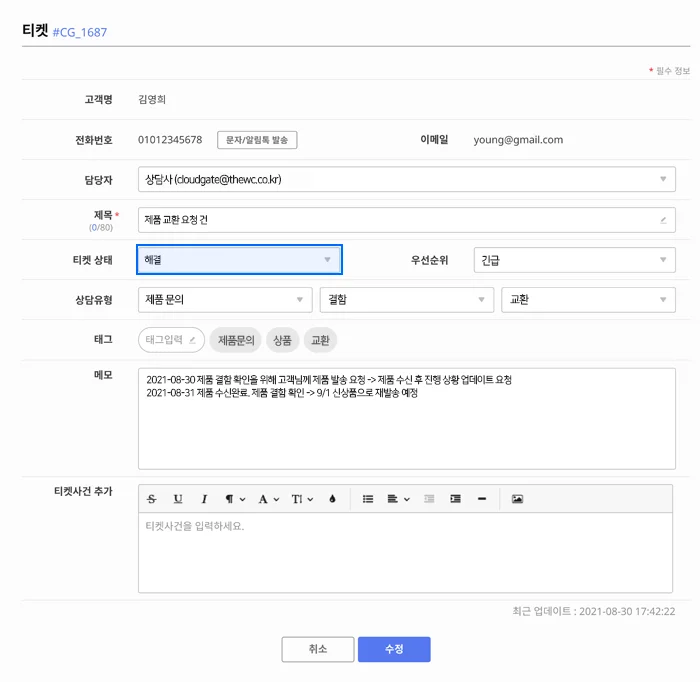Open the 티켓 상태 dropdown showing 해결
700x682 pixels.
tap(239, 260)
